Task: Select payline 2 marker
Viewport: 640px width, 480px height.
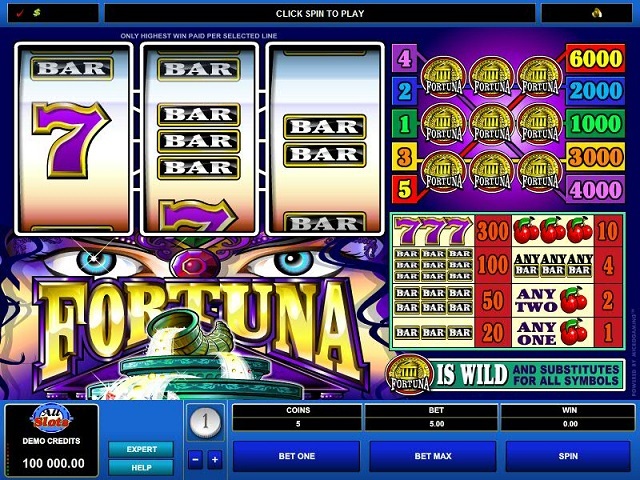Action: pyautogui.click(x=404, y=91)
